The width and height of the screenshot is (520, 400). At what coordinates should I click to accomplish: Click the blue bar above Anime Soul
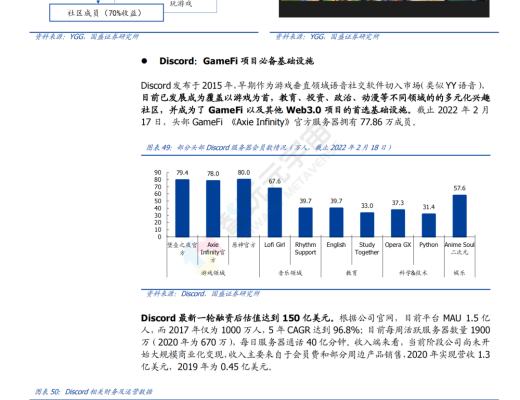tap(459, 216)
